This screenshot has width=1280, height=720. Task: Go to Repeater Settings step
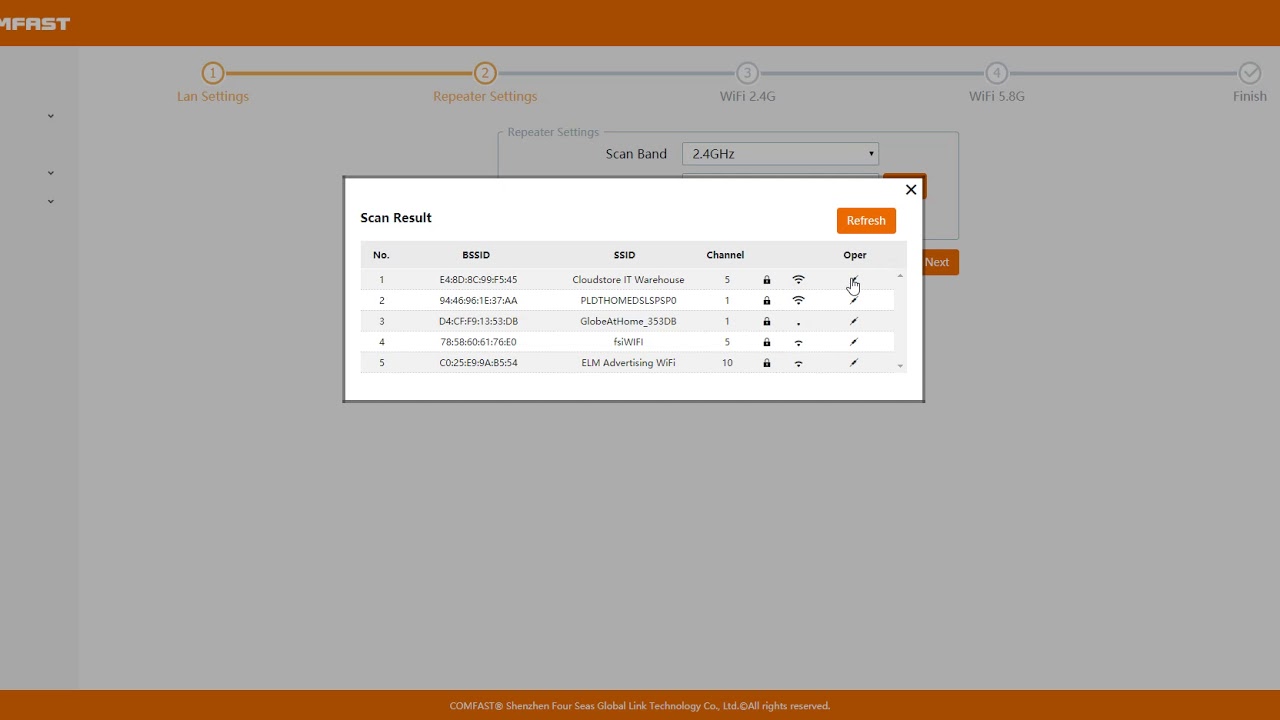point(485,96)
